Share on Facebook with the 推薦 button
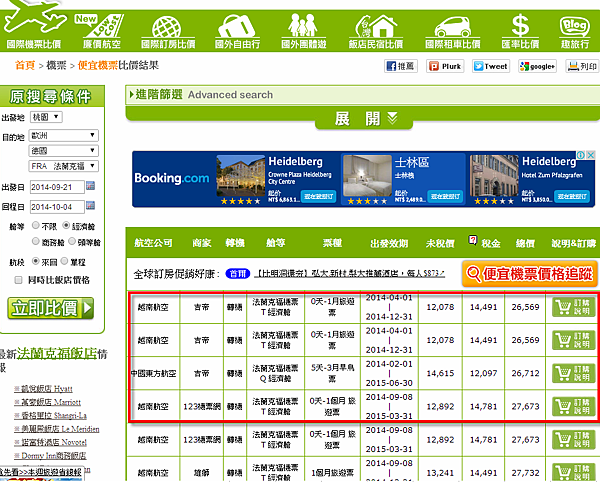The image size is (600, 482). pyautogui.click(x=400, y=66)
